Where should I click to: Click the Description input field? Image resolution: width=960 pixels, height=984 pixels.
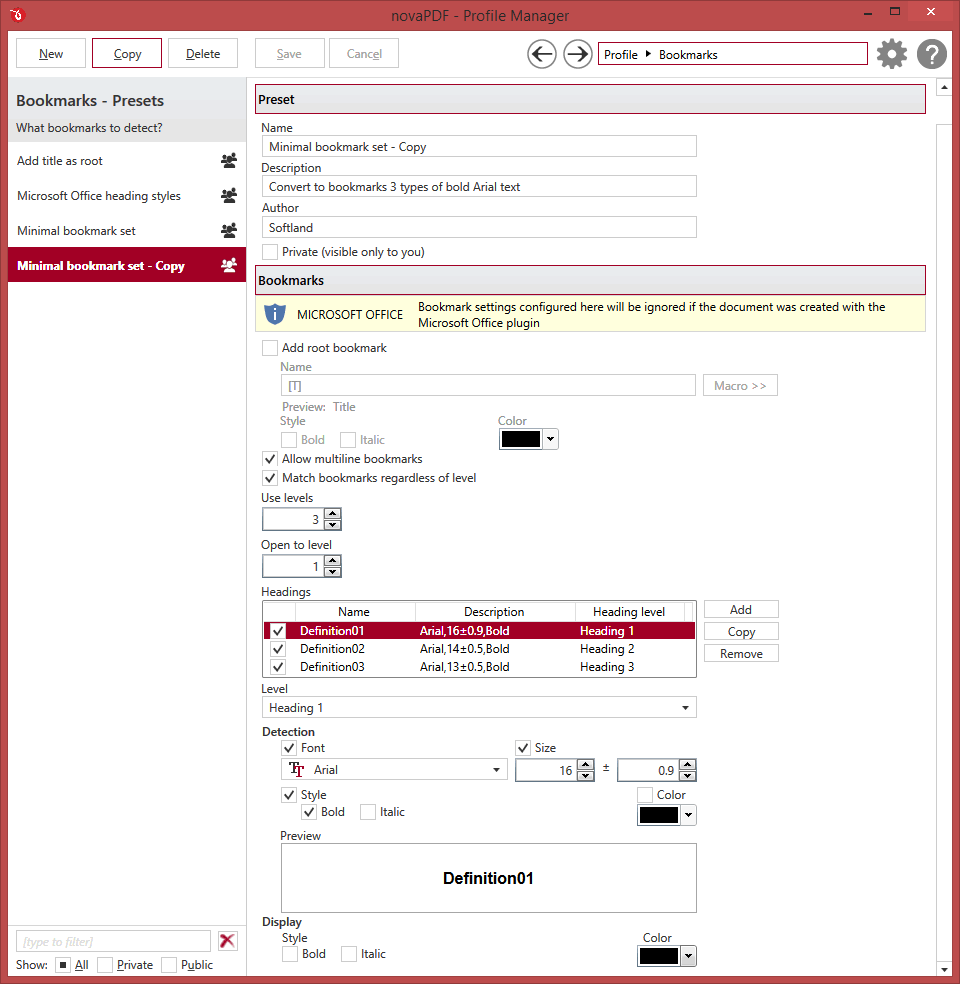point(479,186)
